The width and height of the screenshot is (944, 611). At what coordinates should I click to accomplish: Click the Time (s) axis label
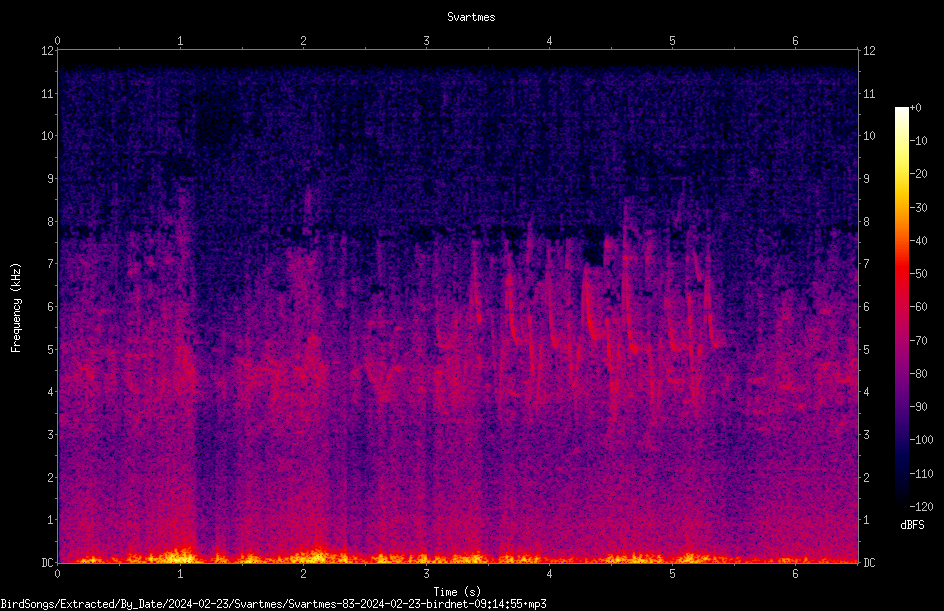[x=457, y=592]
